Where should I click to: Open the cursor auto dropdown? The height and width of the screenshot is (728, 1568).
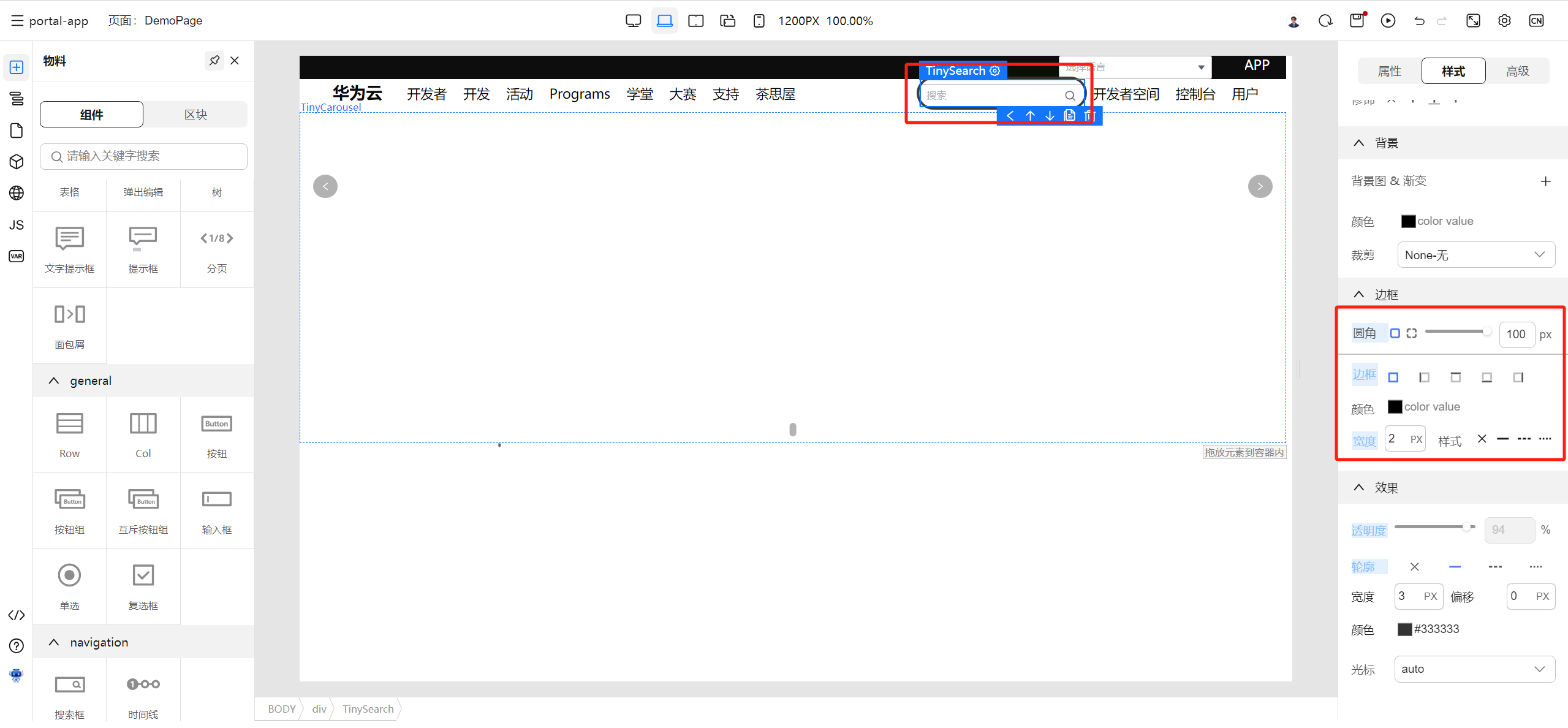1474,669
